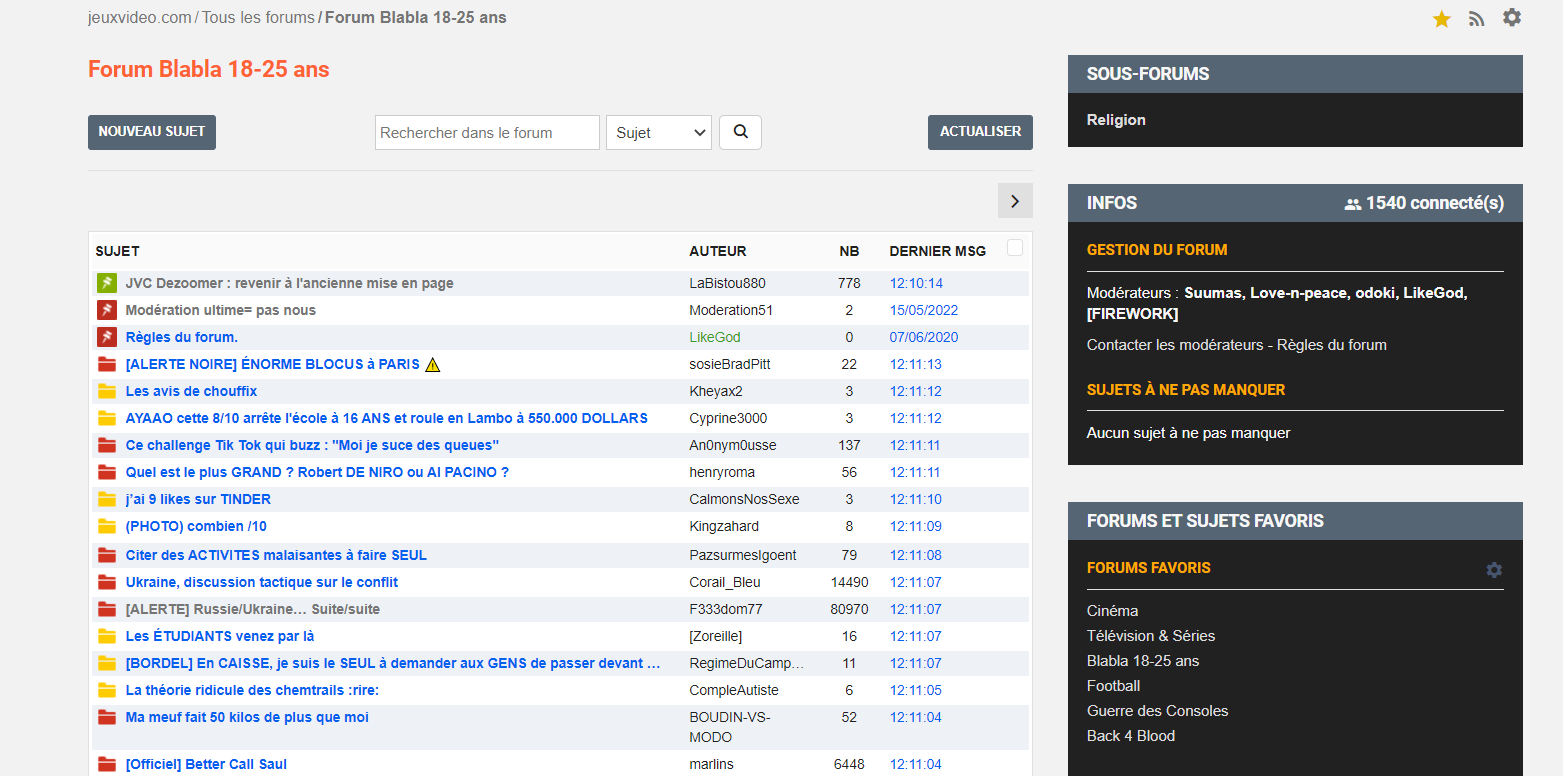Open Contacter les modérateurs link
1563x782 pixels.
(1175, 345)
